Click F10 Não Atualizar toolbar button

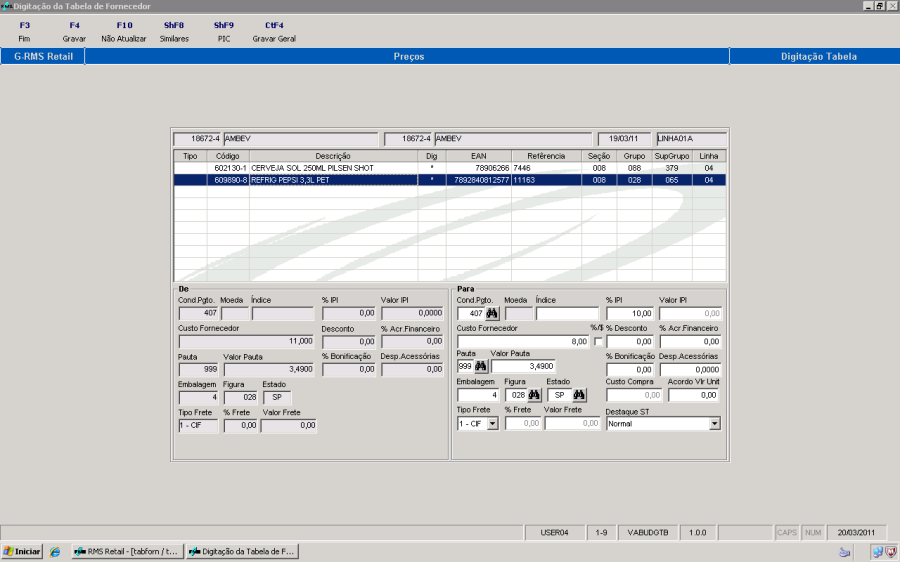coord(124,32)
